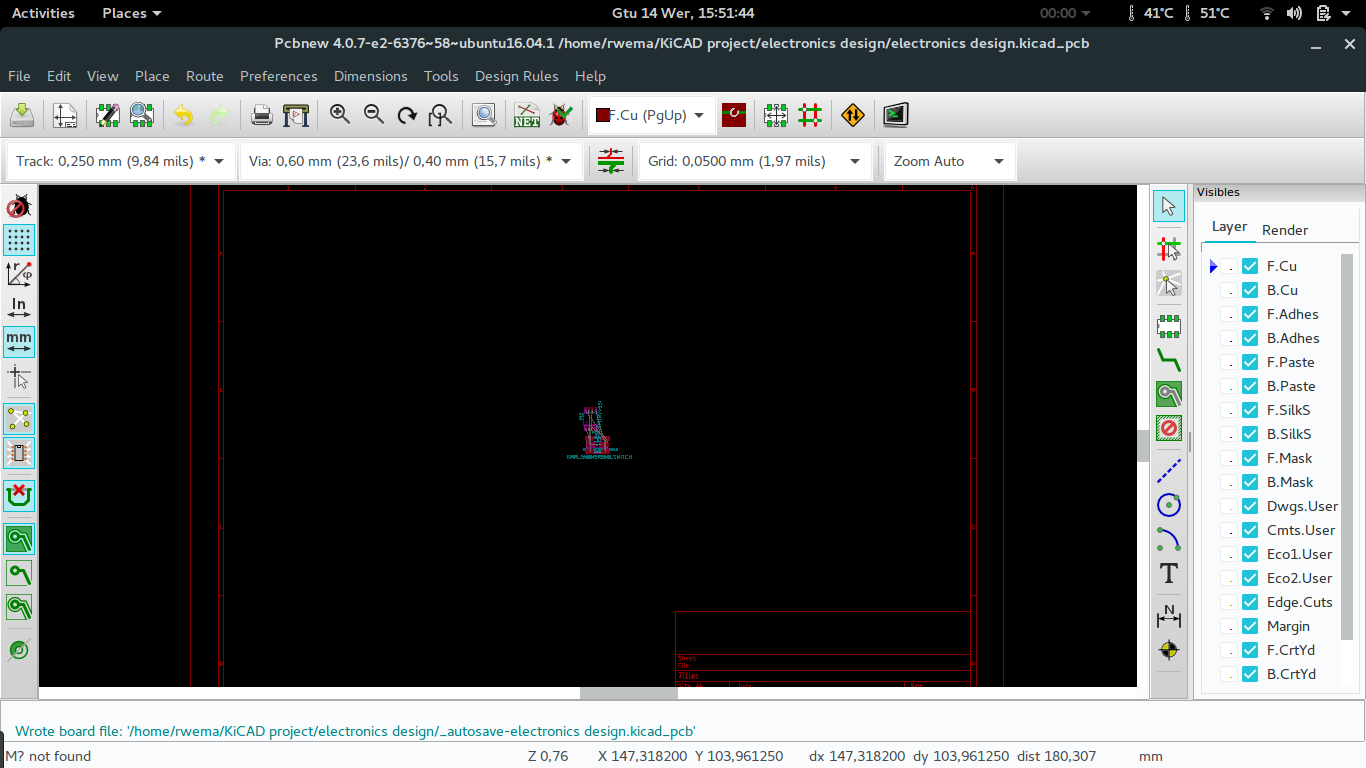Open the active layer dropdown showing F.Cu
Viewport: 1366px width, 768px height.
651,115
